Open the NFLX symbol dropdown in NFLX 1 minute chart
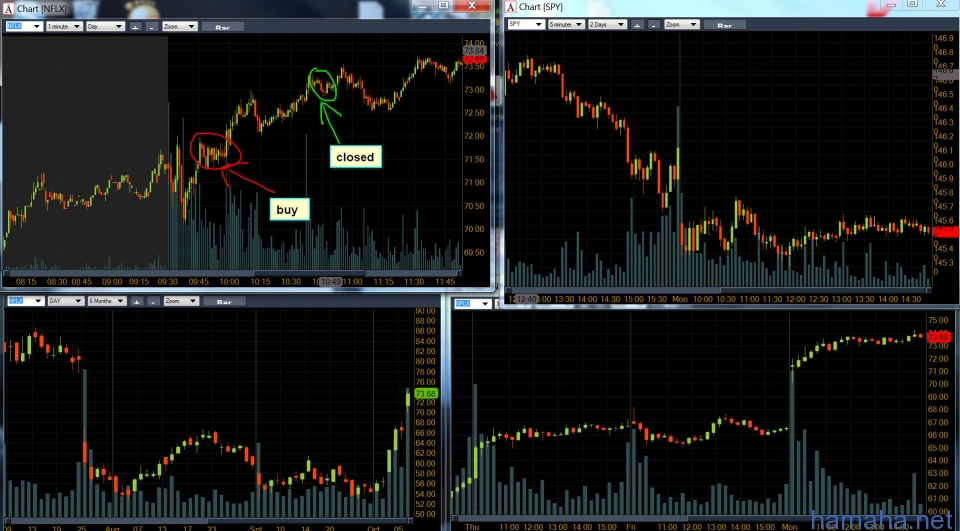This screenshot has height=531, width=960. (24, 26)
